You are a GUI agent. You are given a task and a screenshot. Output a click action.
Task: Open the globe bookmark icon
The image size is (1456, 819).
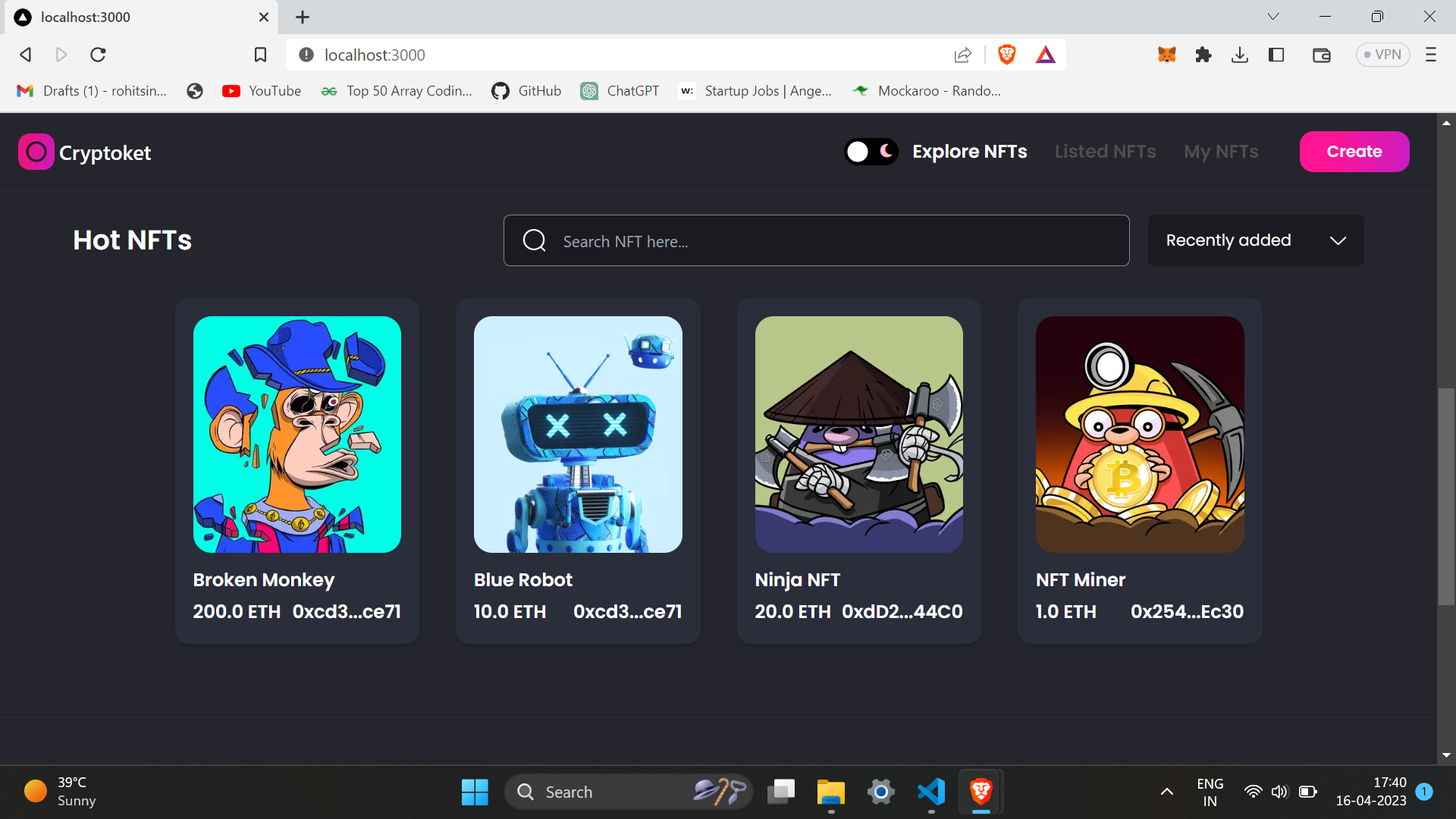[195, 91]
